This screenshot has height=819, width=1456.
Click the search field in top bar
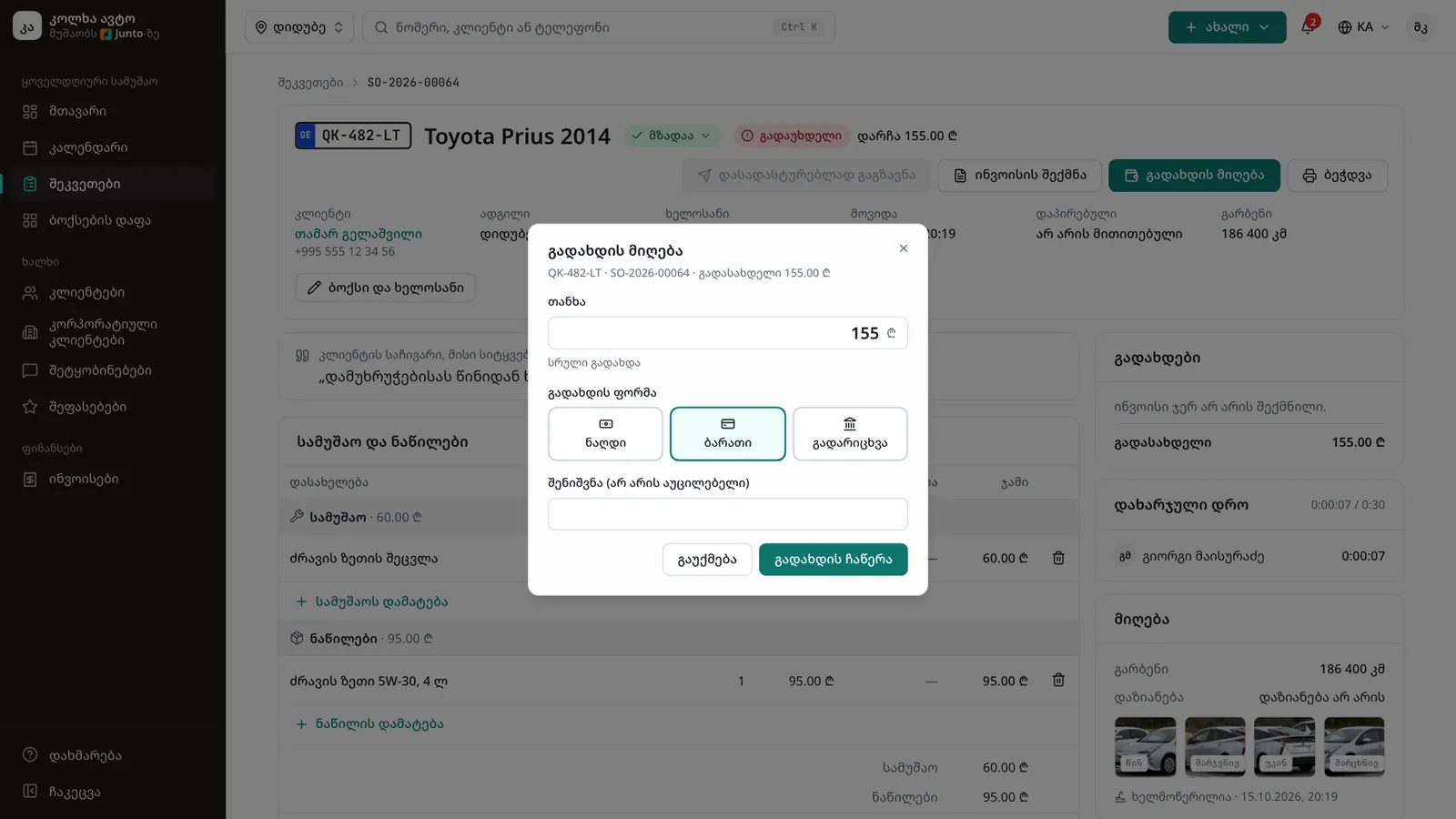click(x=598, y=27)
